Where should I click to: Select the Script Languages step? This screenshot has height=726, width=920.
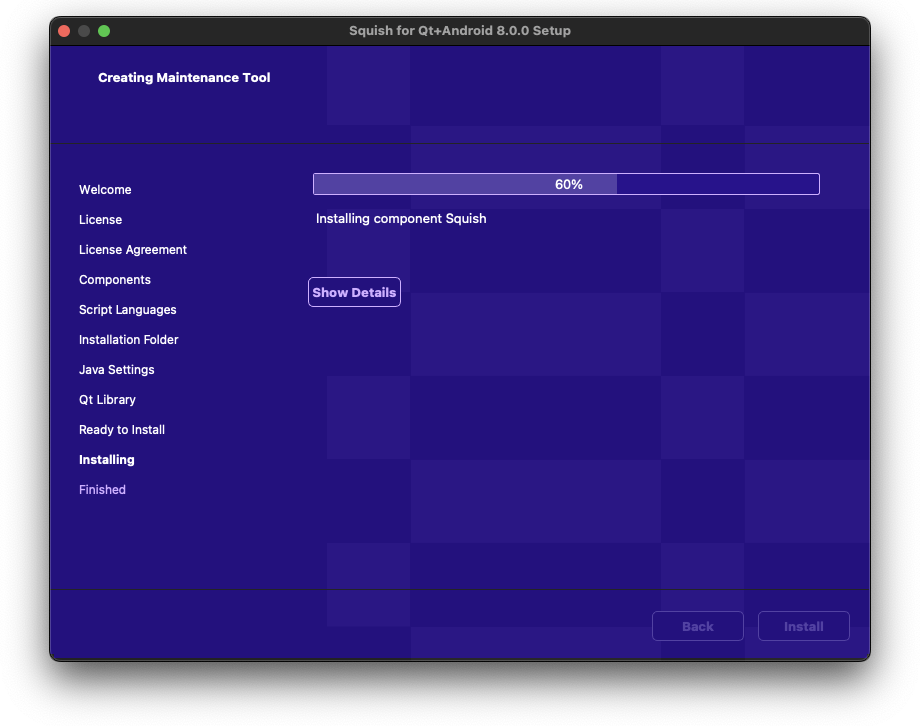[127, 309]
